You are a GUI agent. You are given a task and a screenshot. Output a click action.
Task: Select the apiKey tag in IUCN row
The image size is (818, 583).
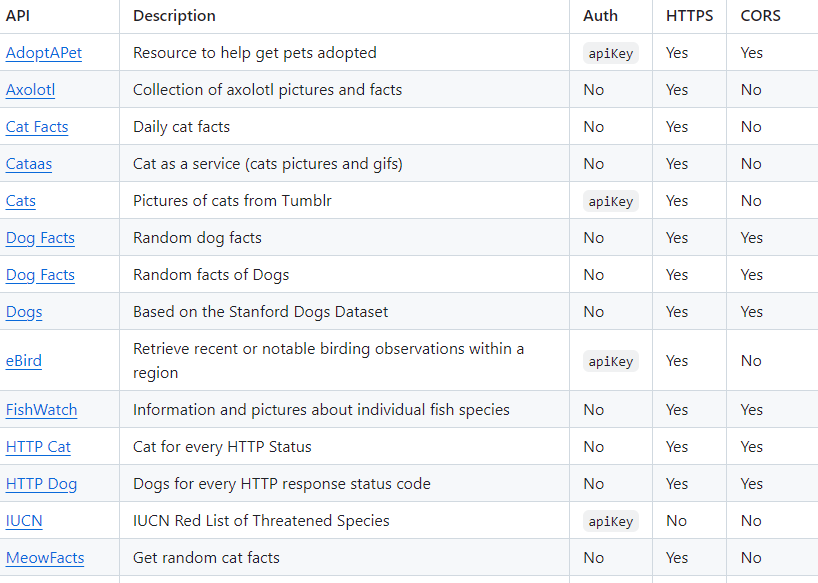(x=611, y=521)
